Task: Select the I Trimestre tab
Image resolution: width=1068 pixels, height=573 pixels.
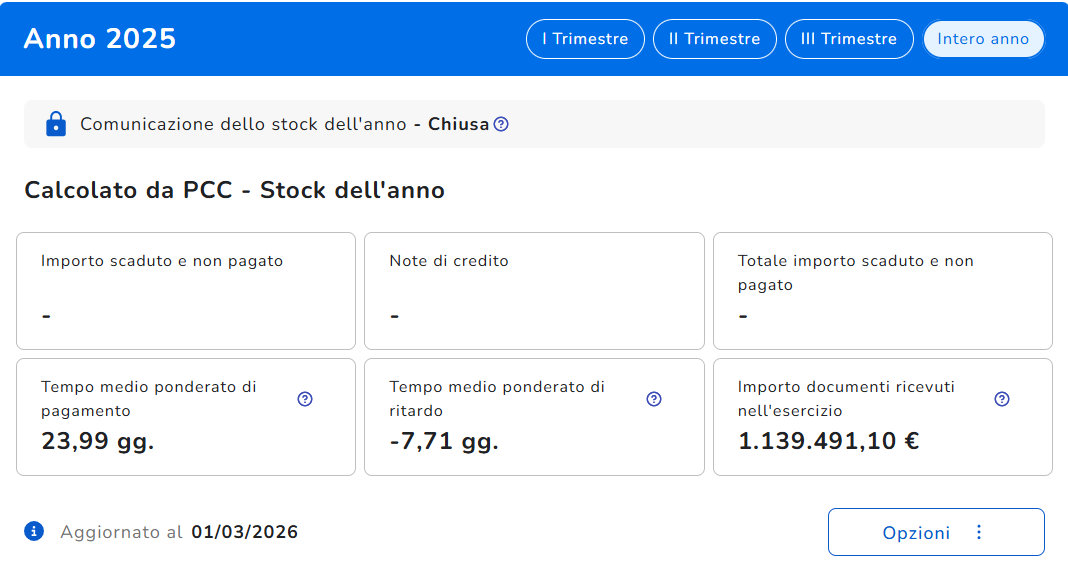Action: pyautogui.click(x=585, y=39)
